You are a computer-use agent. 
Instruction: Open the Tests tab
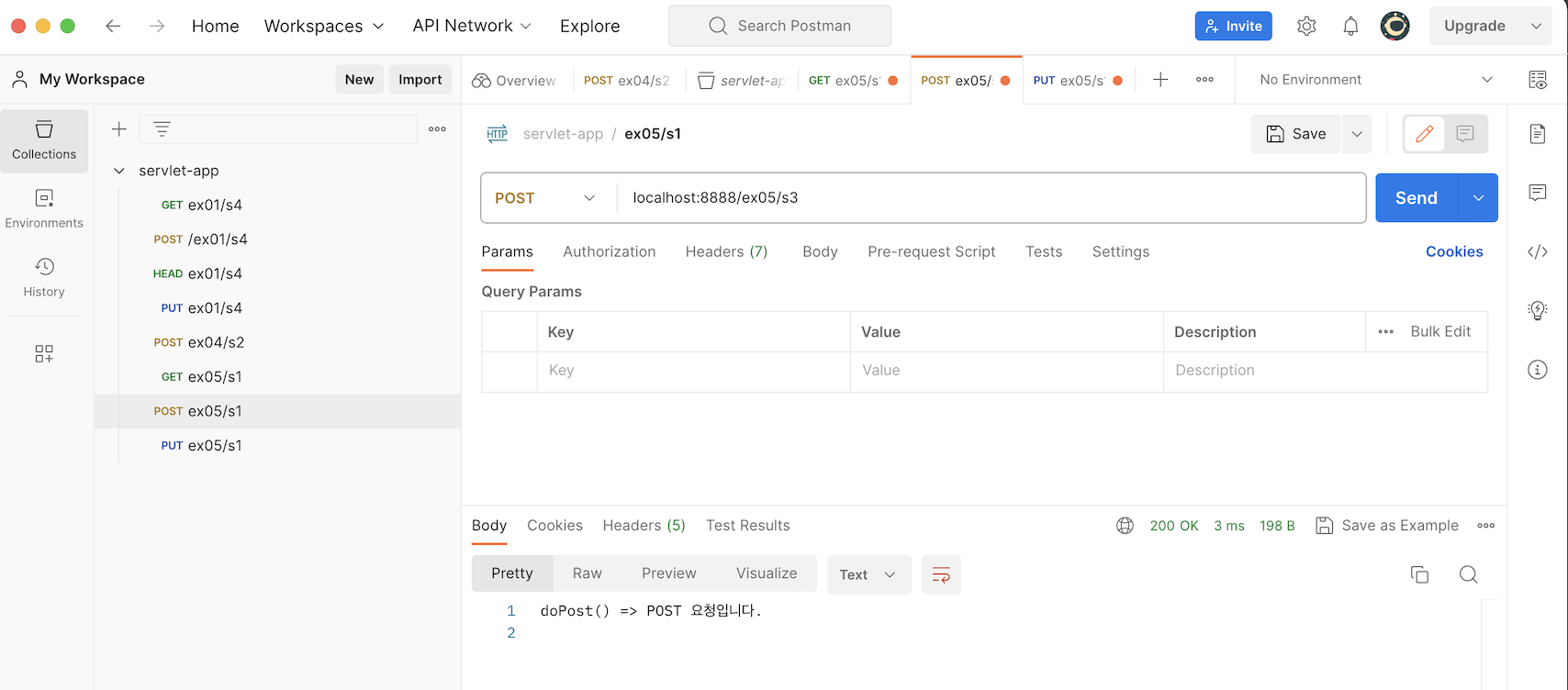[1044, 251]
